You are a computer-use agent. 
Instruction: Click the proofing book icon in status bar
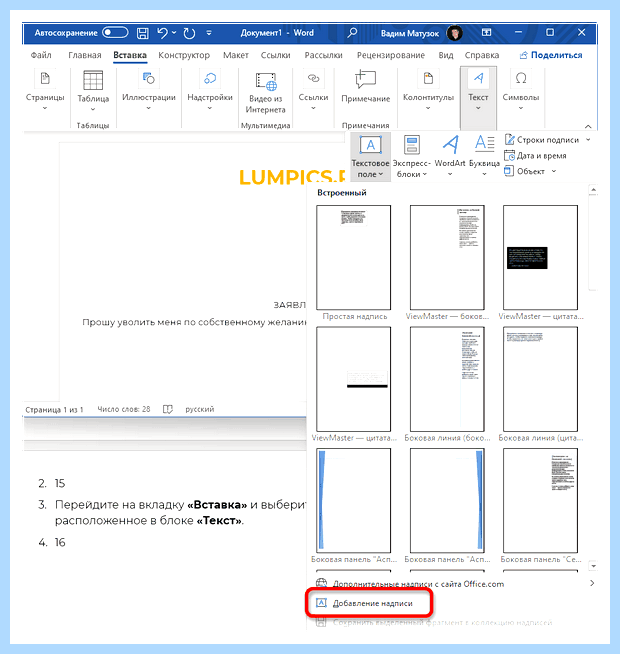[168, 409]
